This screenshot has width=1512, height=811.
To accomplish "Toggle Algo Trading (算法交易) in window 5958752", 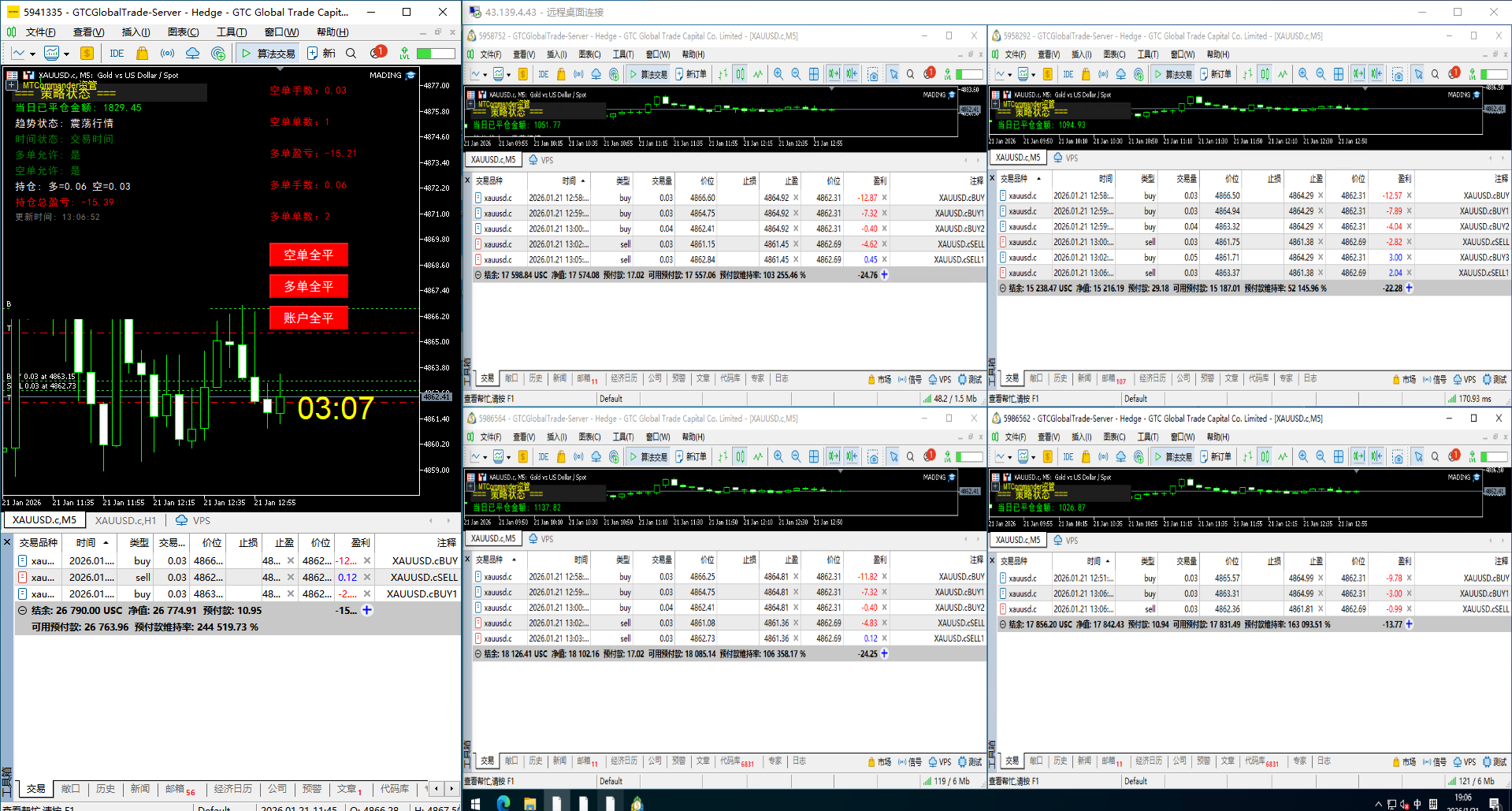I will (x=648, y=74).
